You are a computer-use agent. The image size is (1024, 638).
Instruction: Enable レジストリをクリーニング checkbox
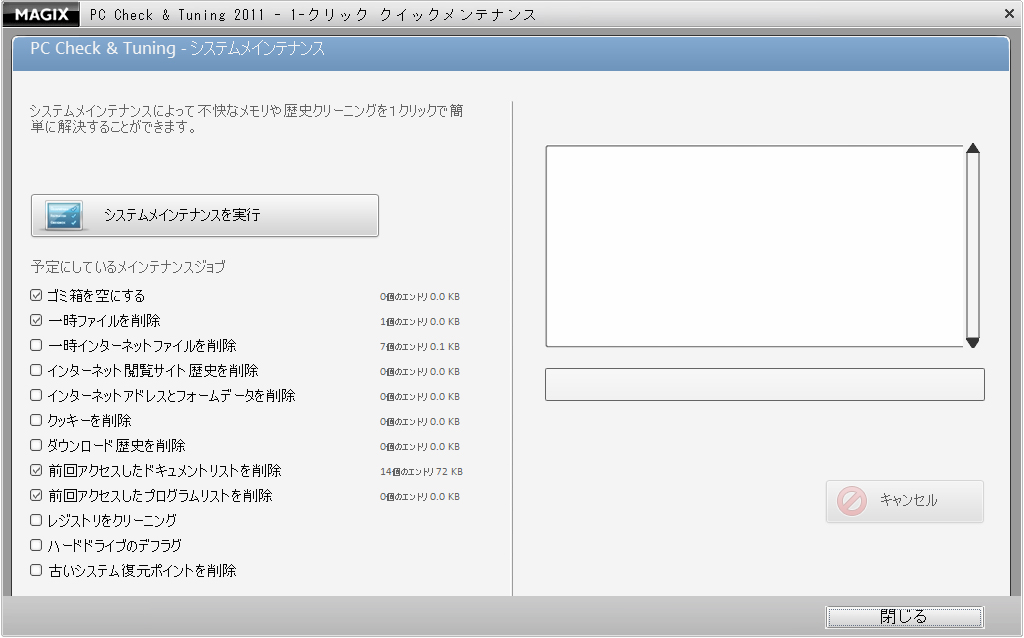36,520
